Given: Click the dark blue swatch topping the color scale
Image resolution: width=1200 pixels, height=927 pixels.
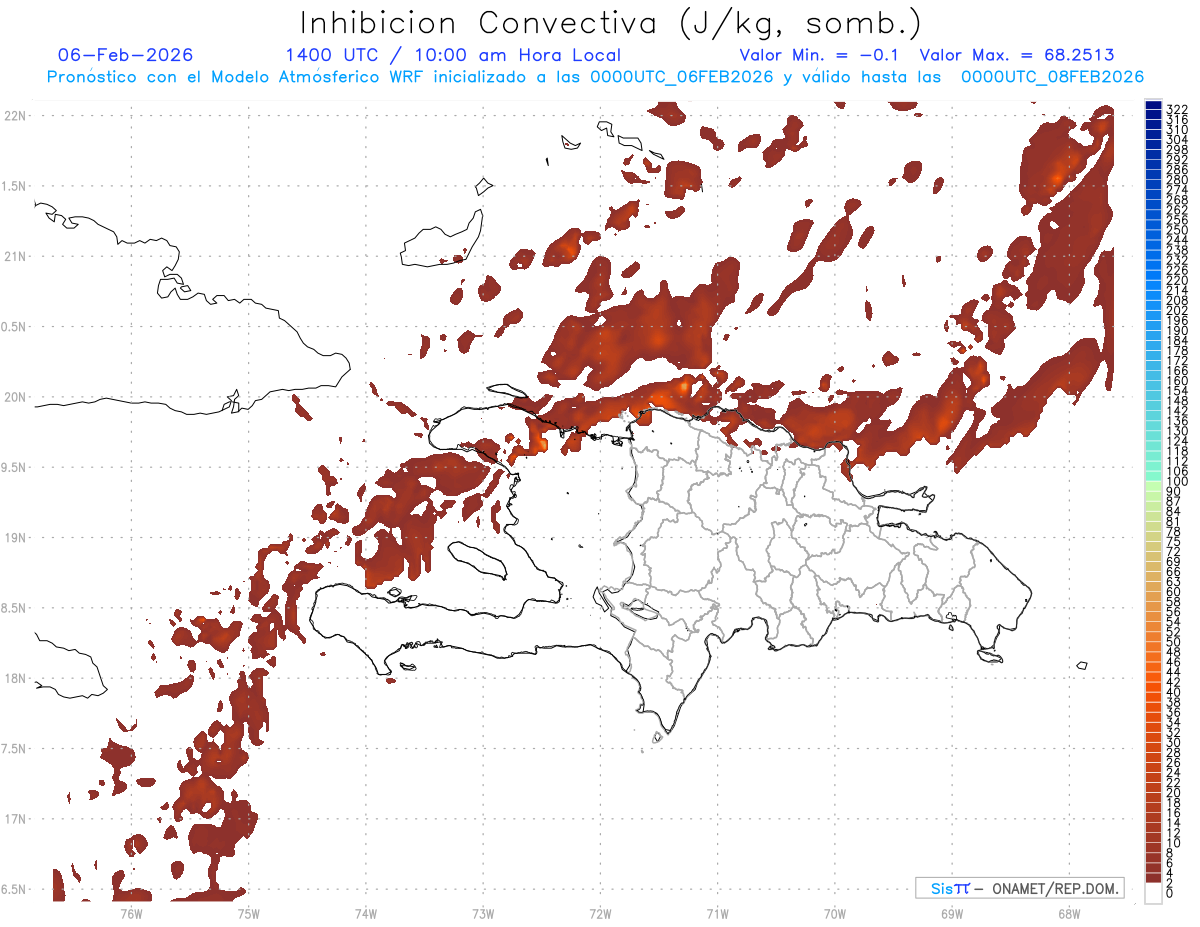Looking at the screenshot, I should point(1153,106).
